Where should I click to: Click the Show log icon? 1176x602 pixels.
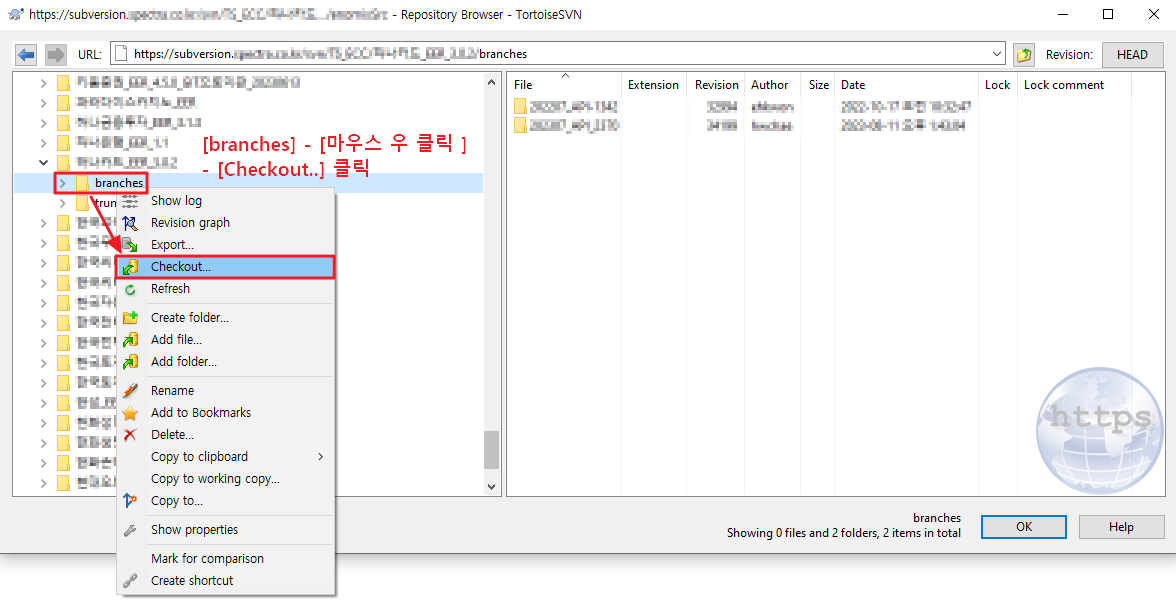tap(130, 201)
